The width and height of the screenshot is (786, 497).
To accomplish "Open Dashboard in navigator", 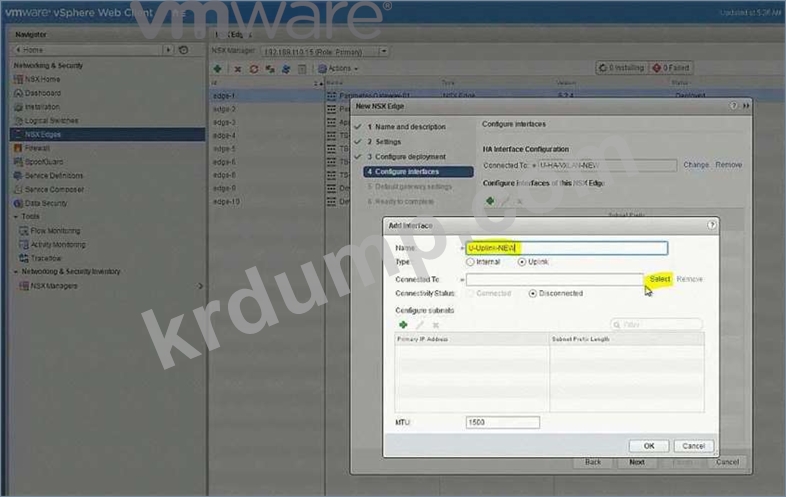I will coord(43,93).
